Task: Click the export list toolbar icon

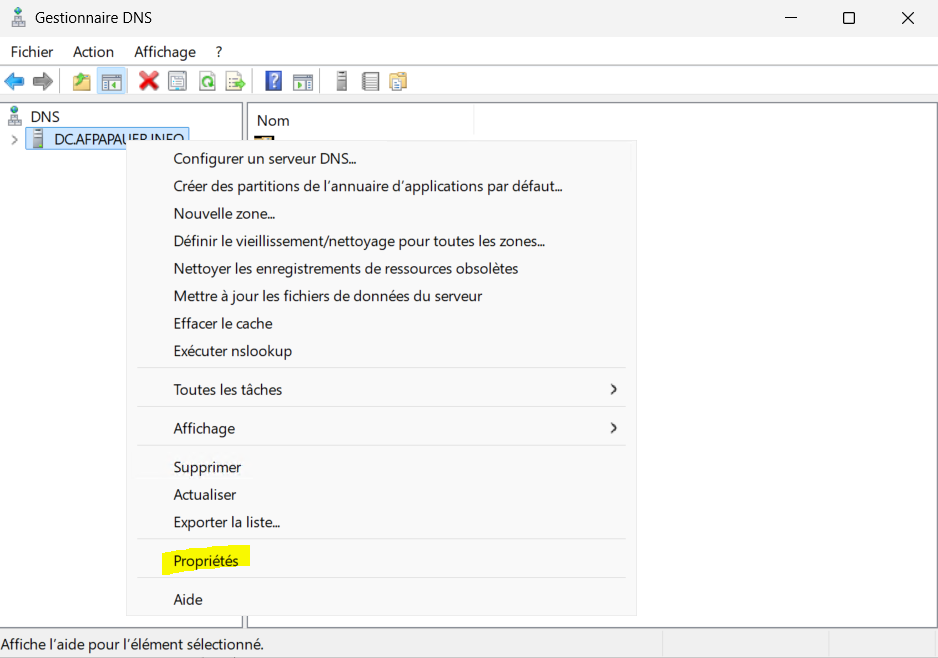Action: (x=235, y=82)
